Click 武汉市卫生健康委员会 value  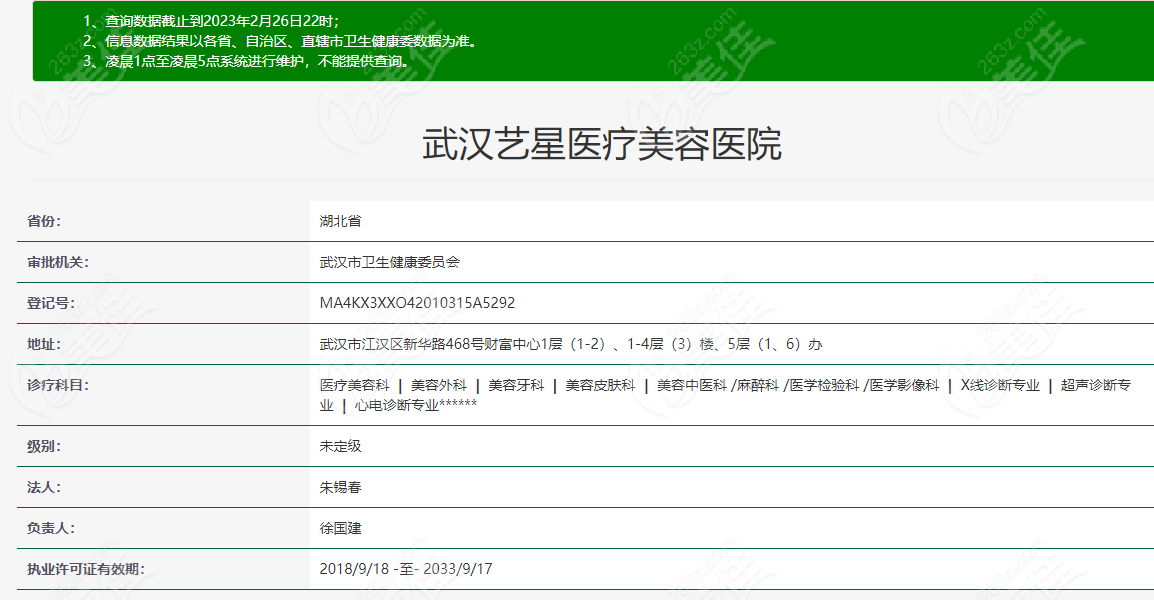coord(389,262)
